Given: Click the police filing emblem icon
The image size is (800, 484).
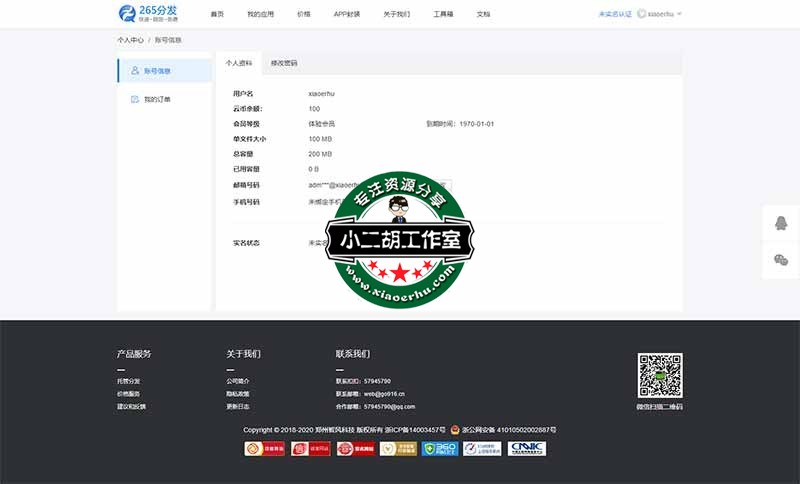Looking at the screenshot, I should coord(455,429).
